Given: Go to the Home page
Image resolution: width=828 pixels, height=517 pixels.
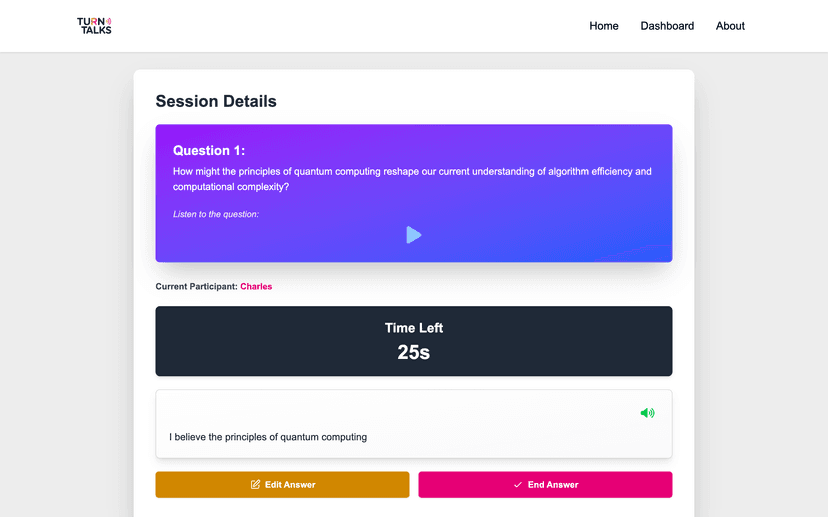Looking at the screenshot, I should point(604,26).
